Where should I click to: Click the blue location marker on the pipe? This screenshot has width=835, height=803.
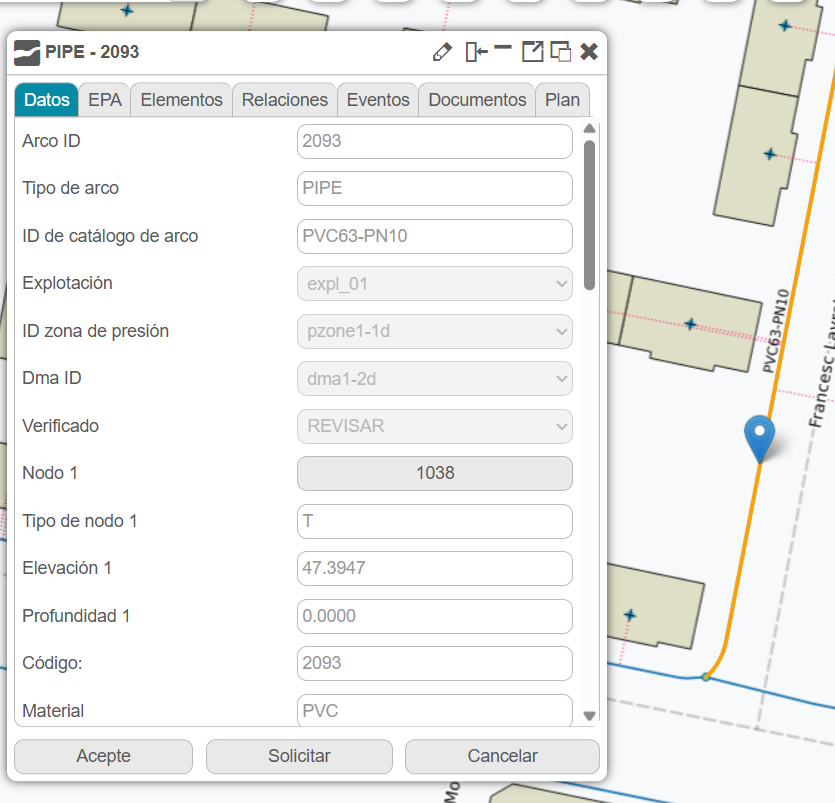coord(760,436)
